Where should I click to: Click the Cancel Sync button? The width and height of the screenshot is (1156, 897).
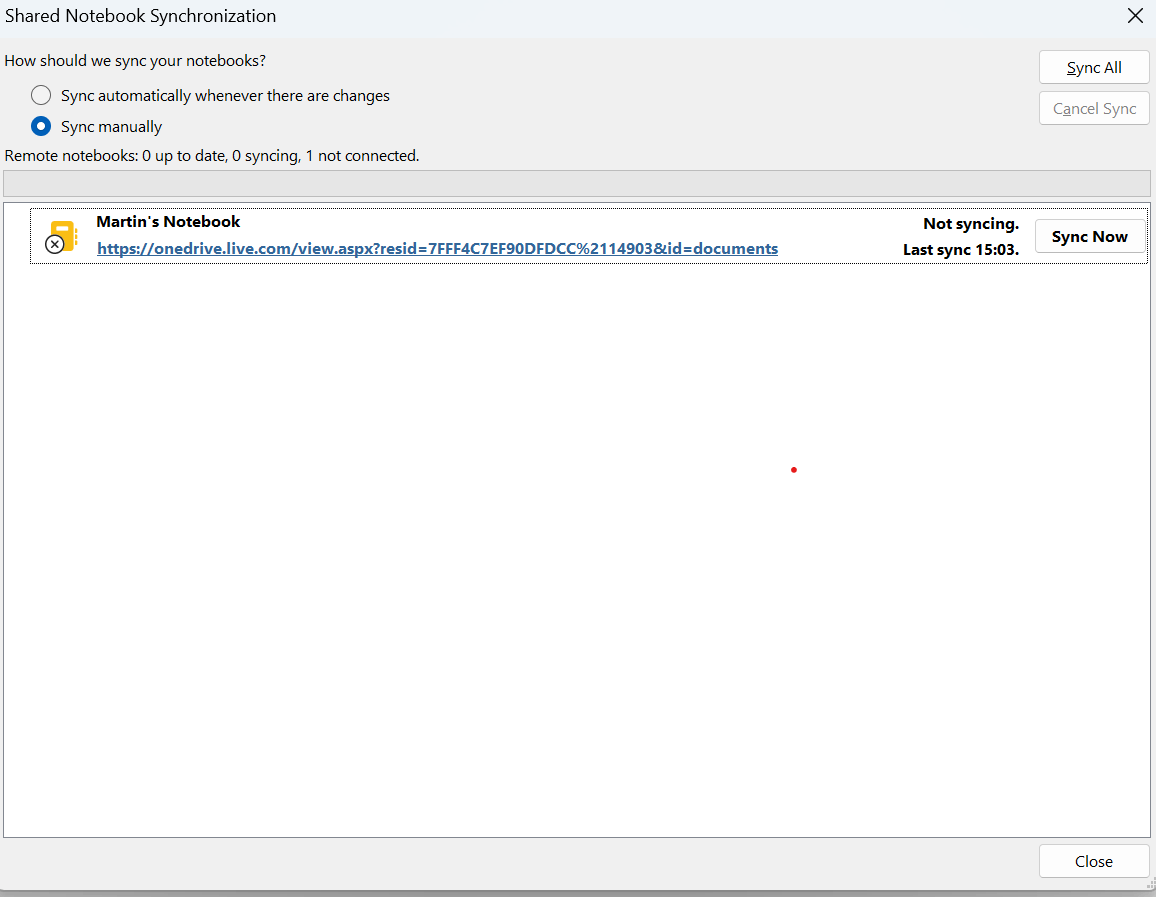(1093, 108)
